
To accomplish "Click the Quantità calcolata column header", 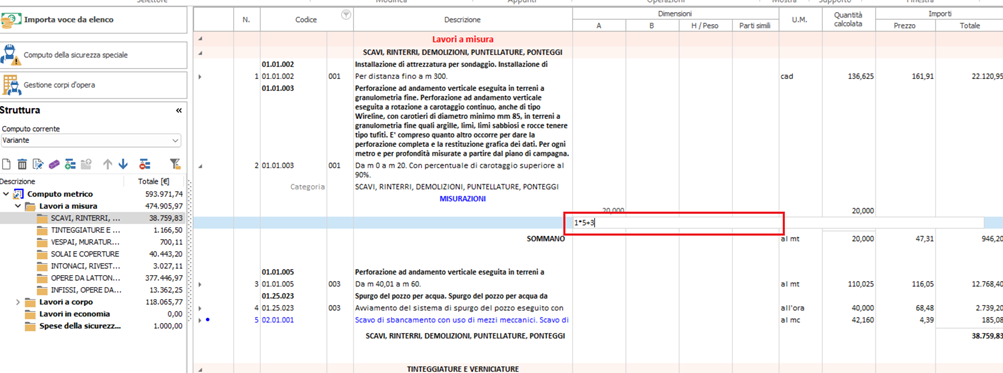I will [849, 20].
